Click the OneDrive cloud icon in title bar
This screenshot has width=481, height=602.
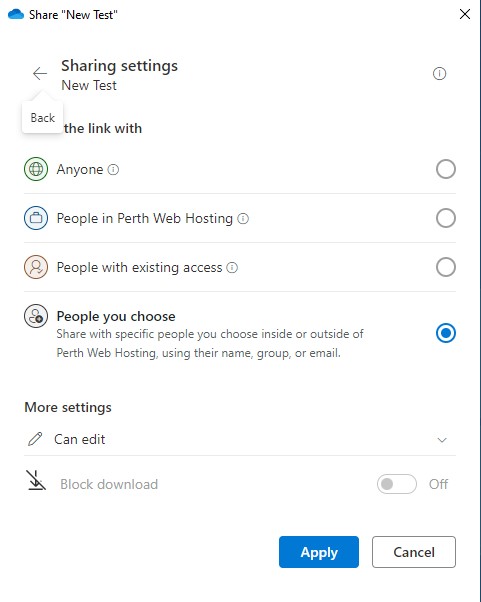pos(16,15)
